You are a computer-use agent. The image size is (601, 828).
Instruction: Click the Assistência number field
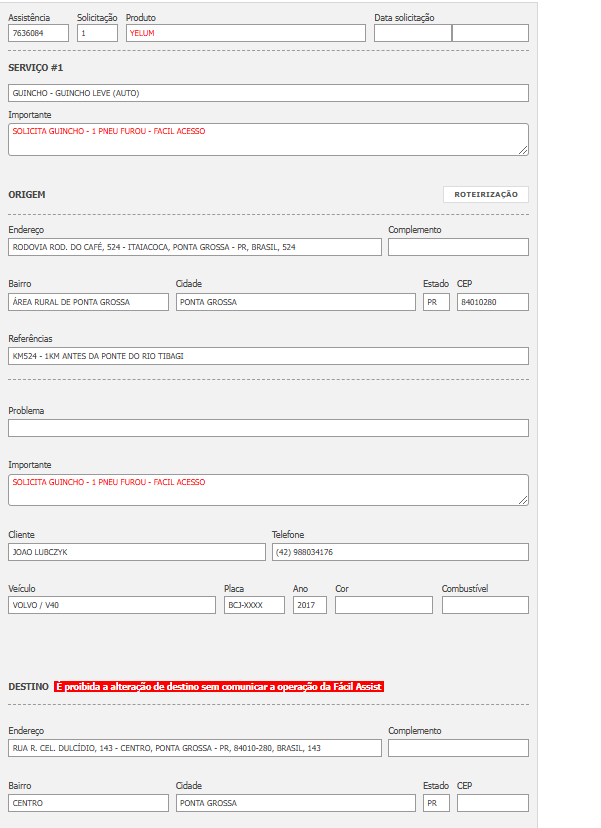pyautogui.click(x=38, y=33)
